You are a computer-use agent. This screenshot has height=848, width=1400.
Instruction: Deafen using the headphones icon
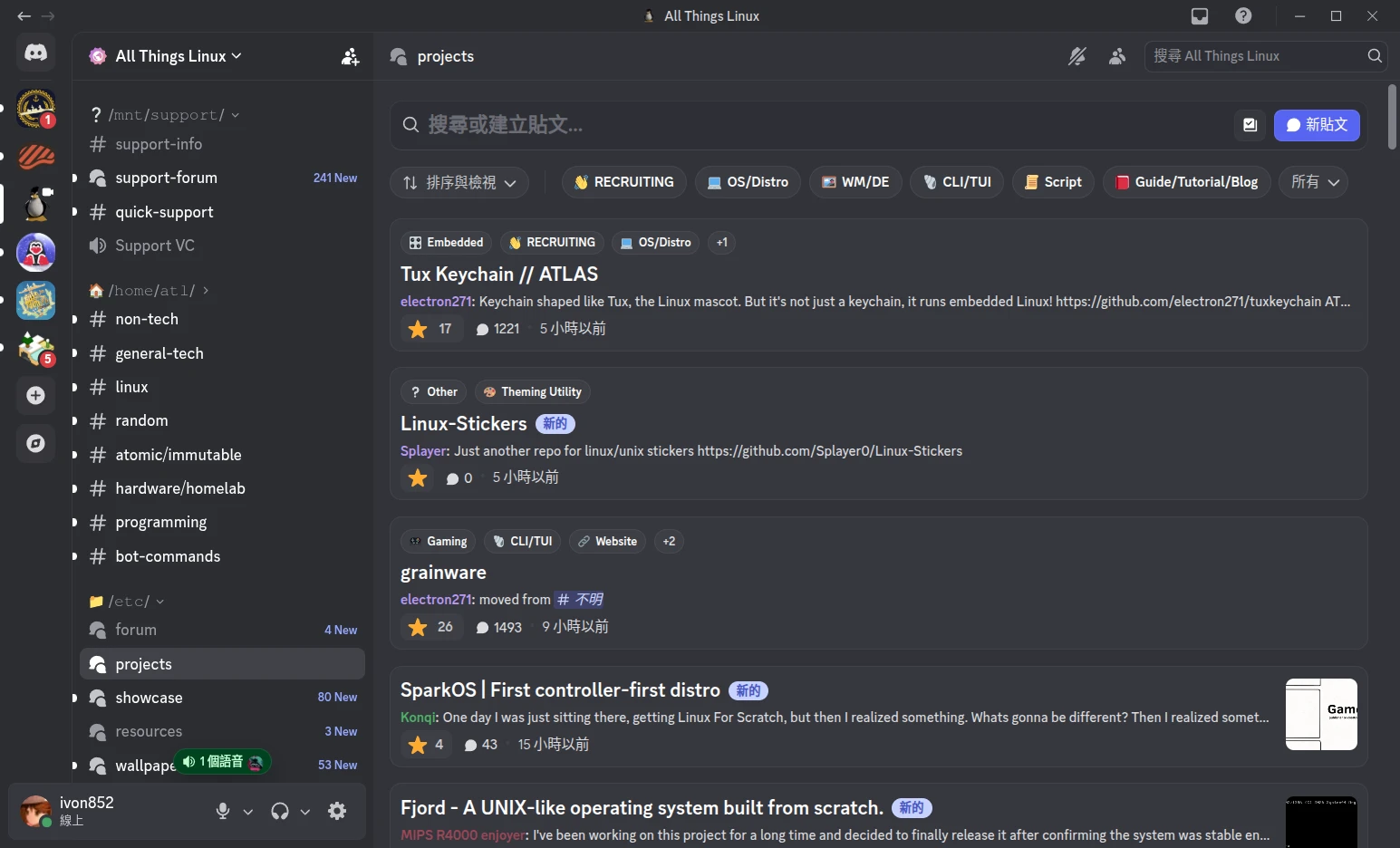click(x=280, y=811)
